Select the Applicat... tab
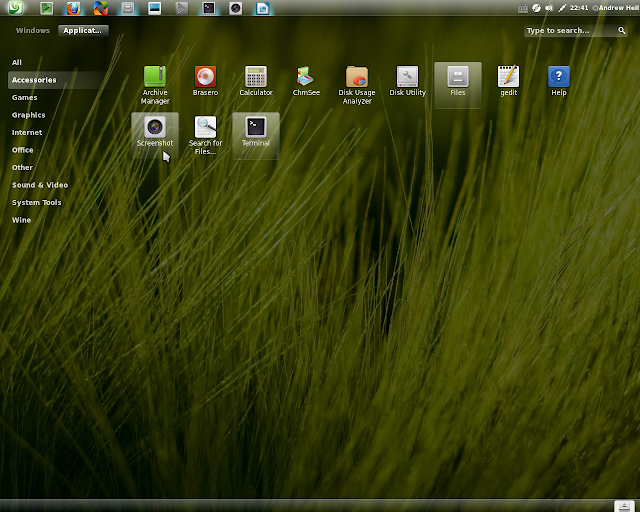The image size is (640, 512). (x=83, y=31)
